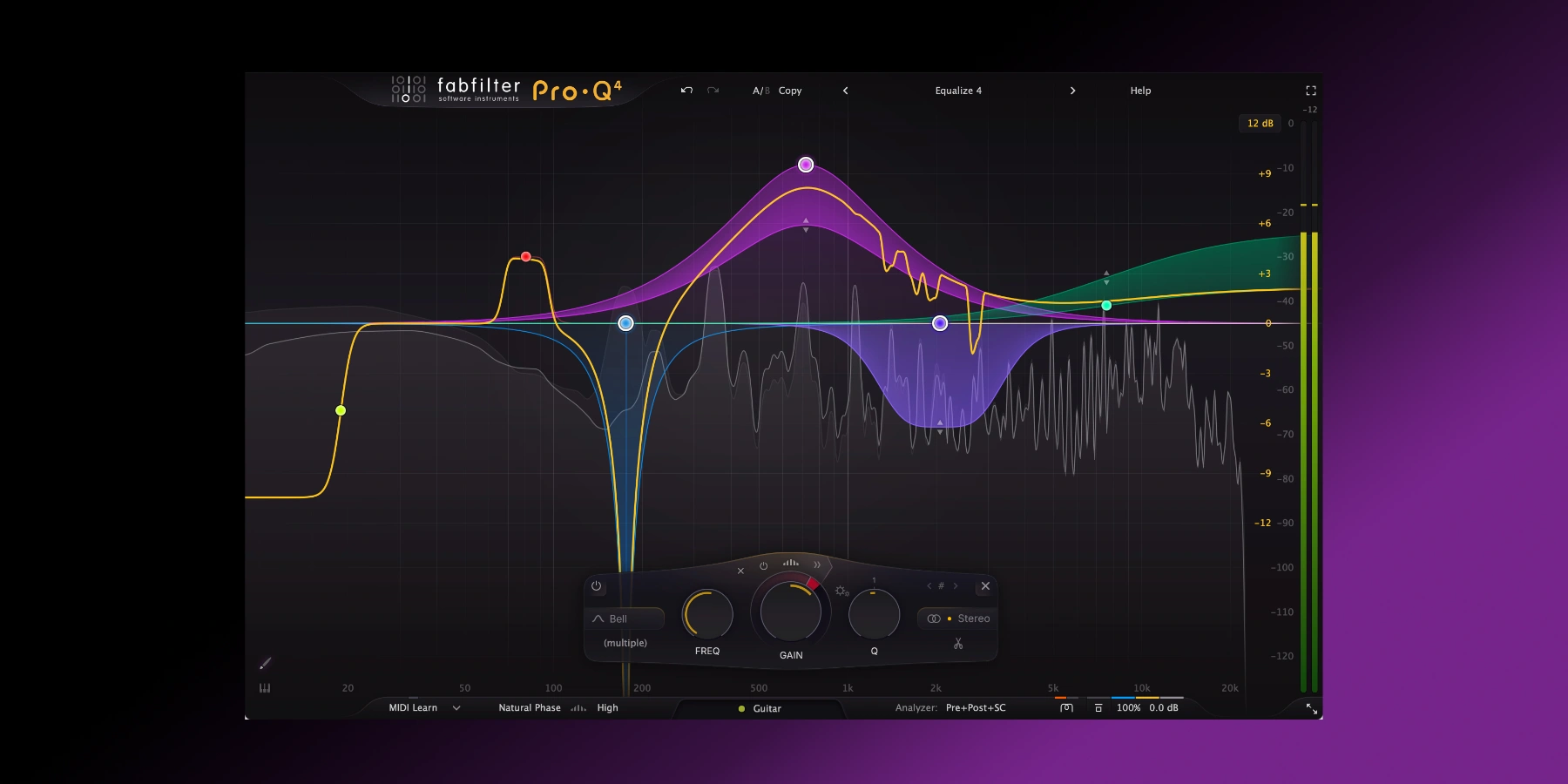Click the Copy button
1568x784 pixels.
coord(790,91)
